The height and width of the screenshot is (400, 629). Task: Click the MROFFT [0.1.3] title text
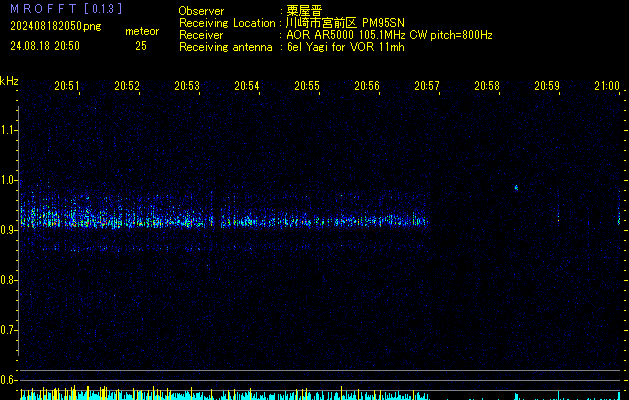[x=66, y=8]
